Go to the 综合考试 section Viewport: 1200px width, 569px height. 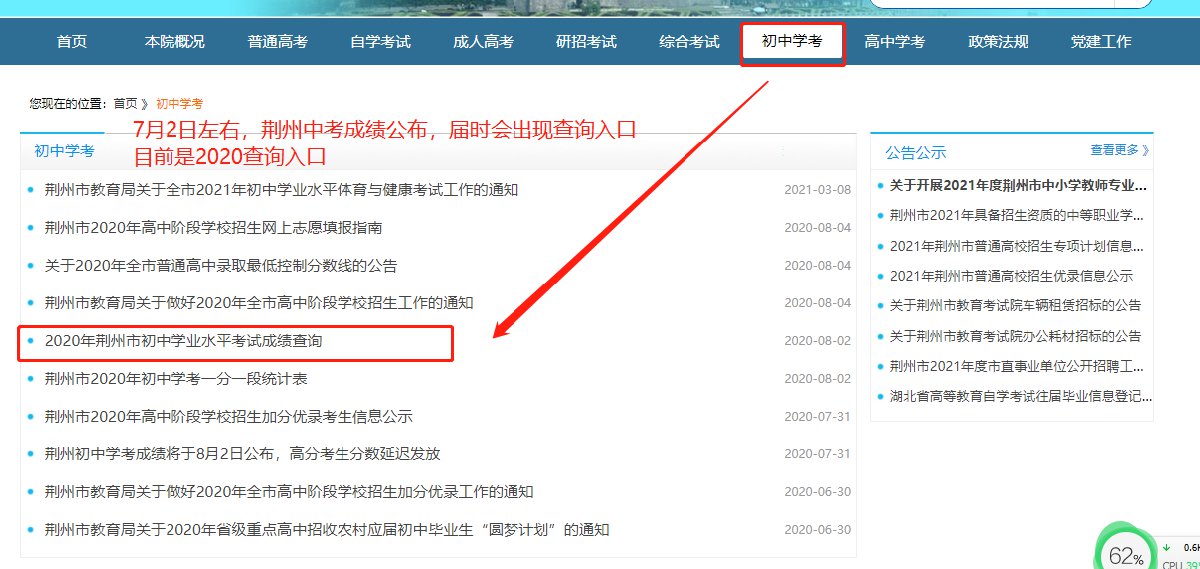(690, 42)
